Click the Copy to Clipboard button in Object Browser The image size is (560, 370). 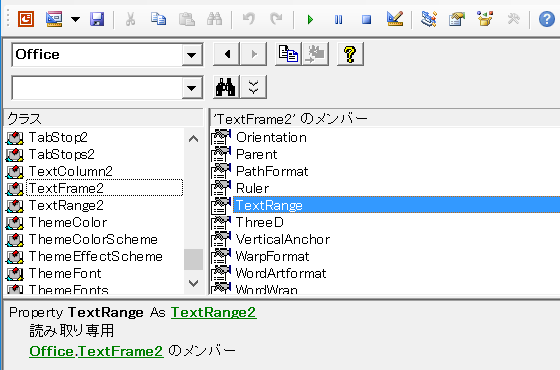288,54
